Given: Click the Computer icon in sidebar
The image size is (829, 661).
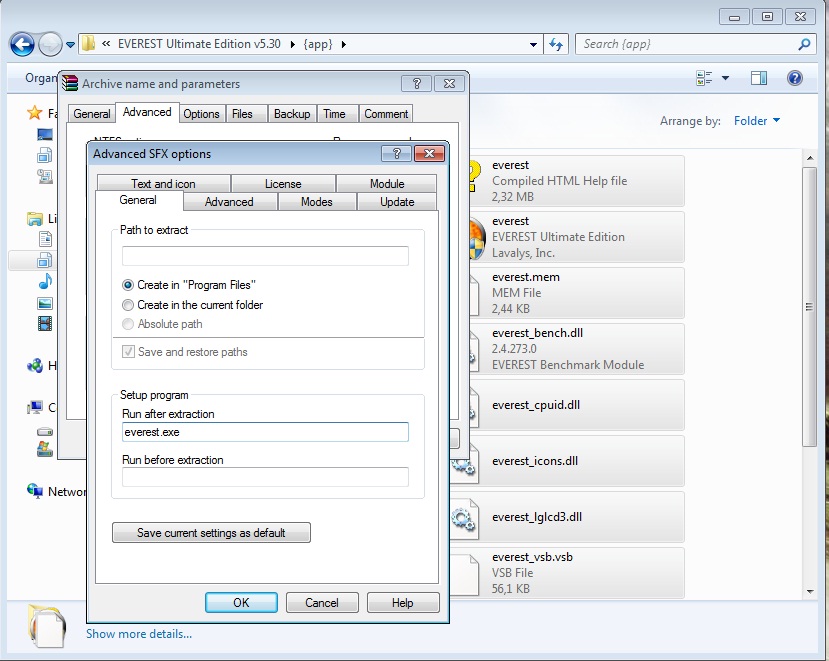Looking at the screenshot, I should pyautogui.click(x=35, y=407).
